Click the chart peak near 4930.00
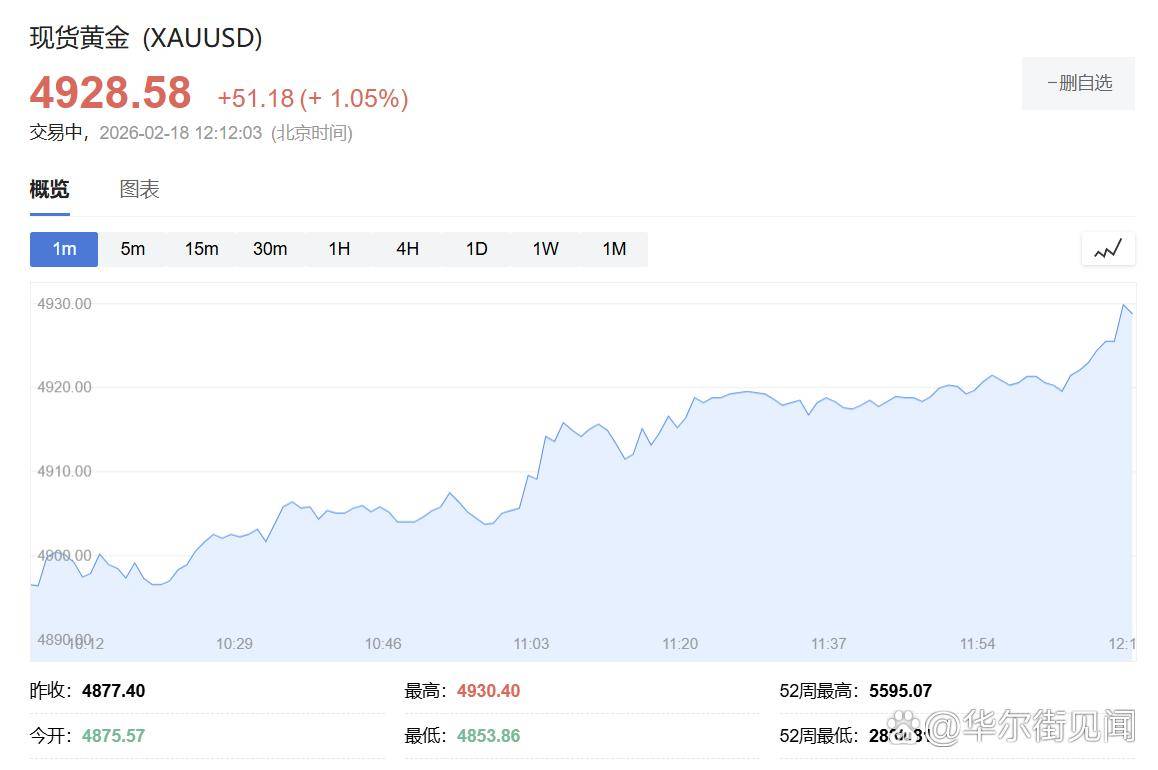The width and height of the screenshot is (1158, 770). coord(1124,305)
